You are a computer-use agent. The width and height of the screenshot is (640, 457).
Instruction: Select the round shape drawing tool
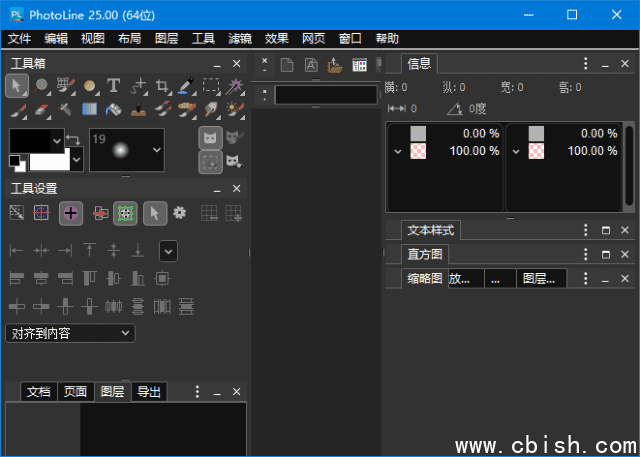(89, 86)
